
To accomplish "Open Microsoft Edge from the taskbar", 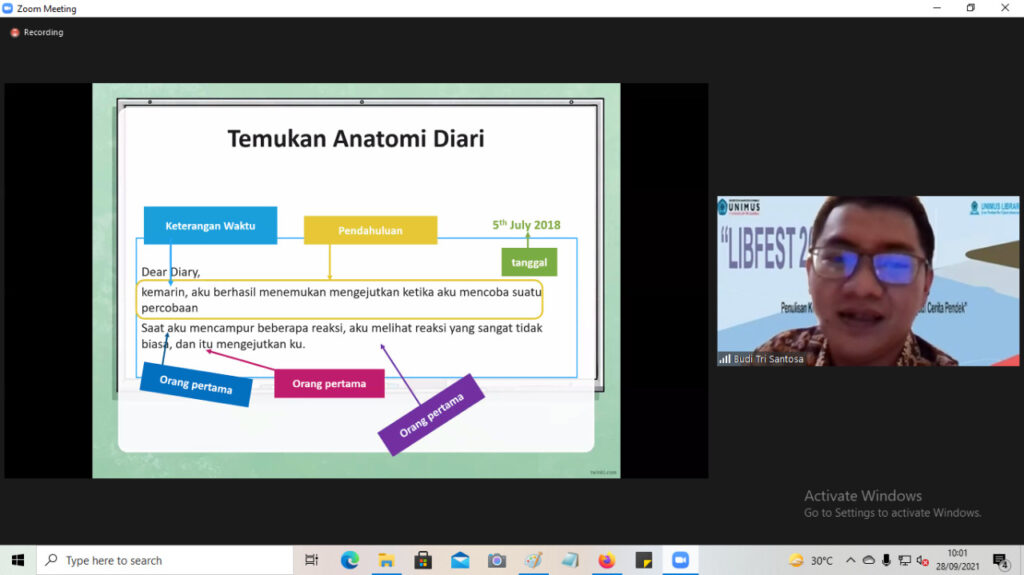I will pos(349,560).
